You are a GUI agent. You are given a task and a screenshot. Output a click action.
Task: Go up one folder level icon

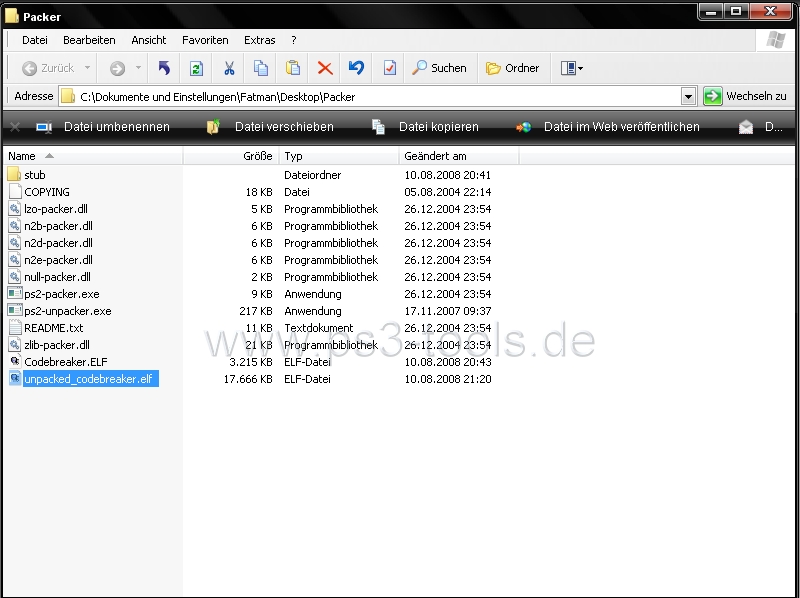coord(164,68)
